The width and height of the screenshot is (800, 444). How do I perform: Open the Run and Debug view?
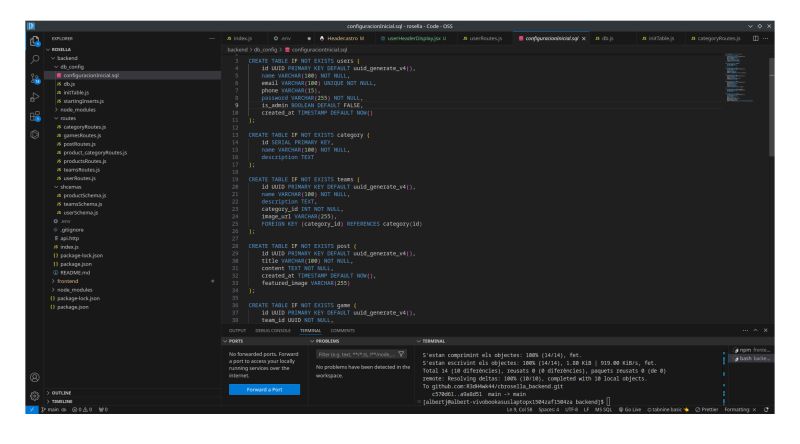35,97
